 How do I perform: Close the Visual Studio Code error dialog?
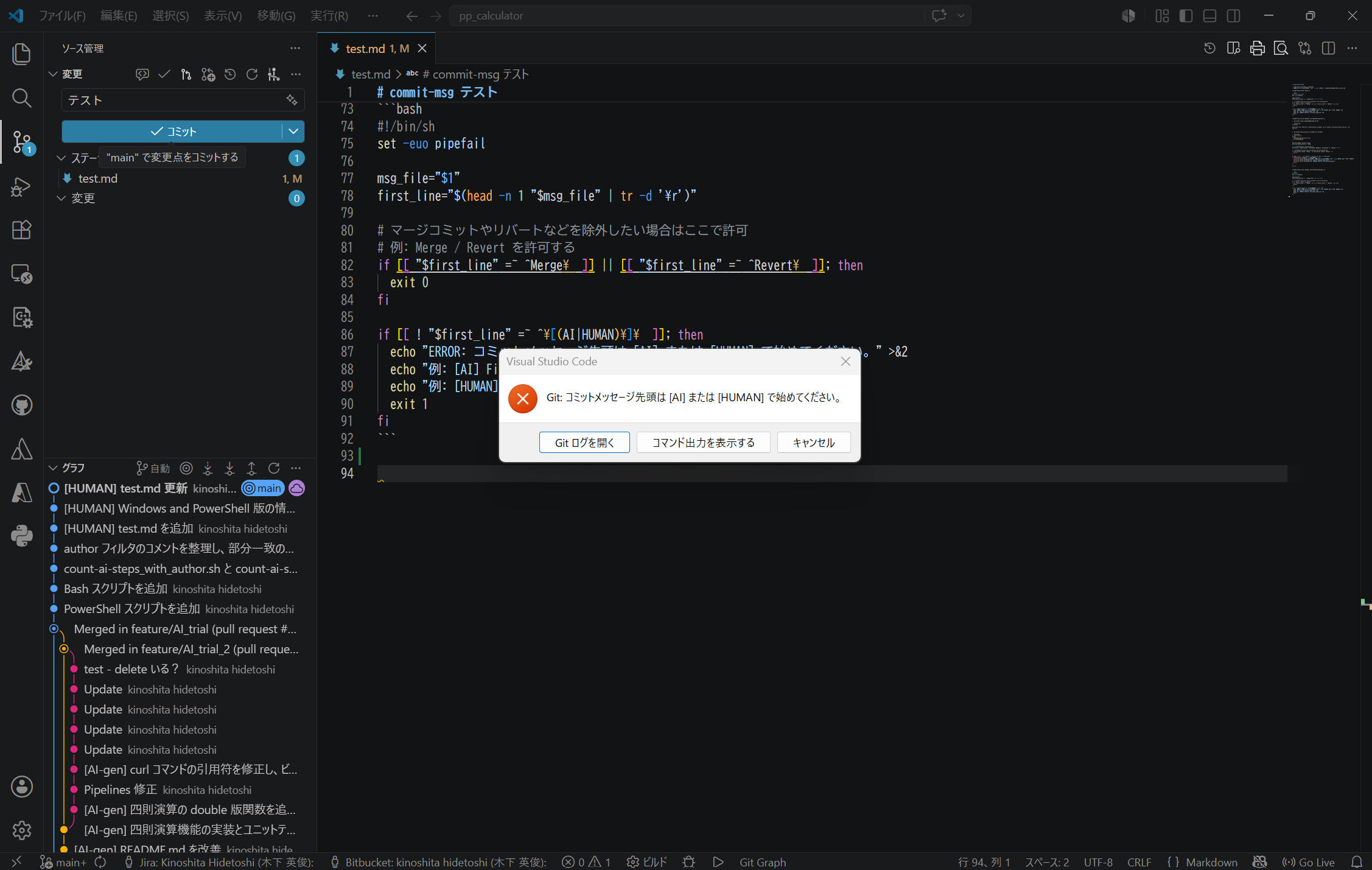point(845,362)
